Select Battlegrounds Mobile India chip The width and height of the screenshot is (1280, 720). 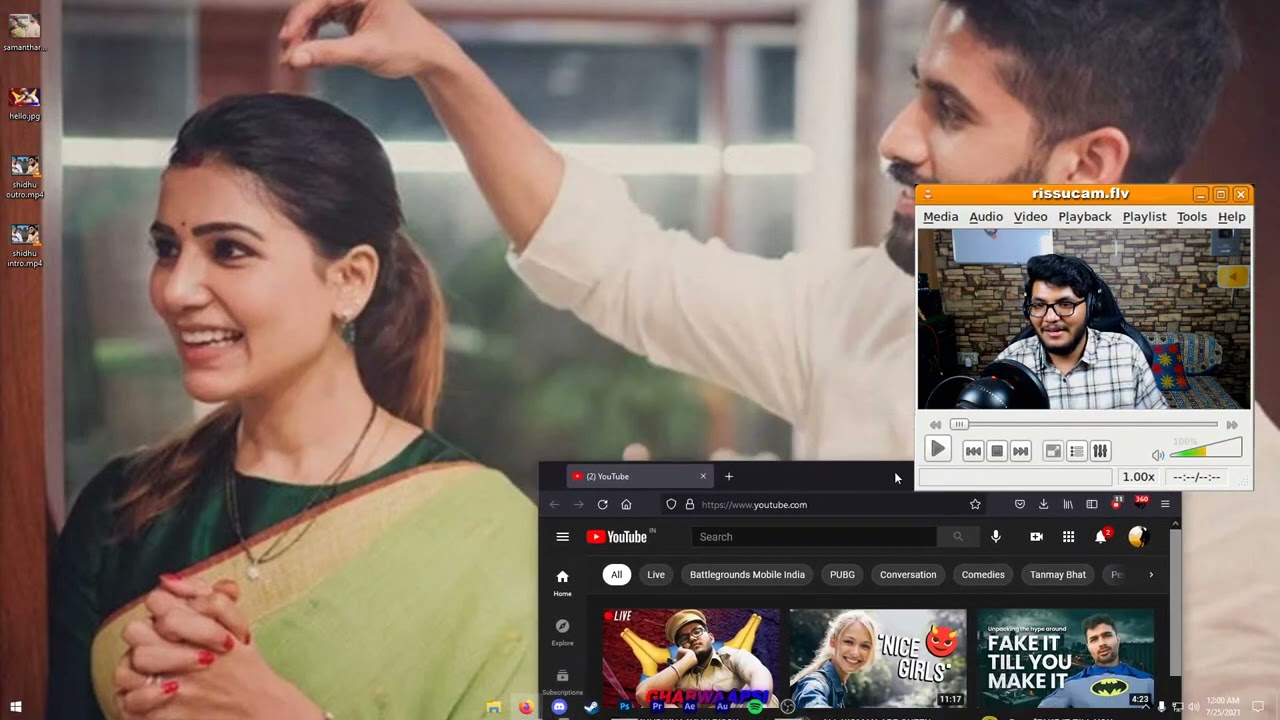pyautogui.click(x=747, y=574)
